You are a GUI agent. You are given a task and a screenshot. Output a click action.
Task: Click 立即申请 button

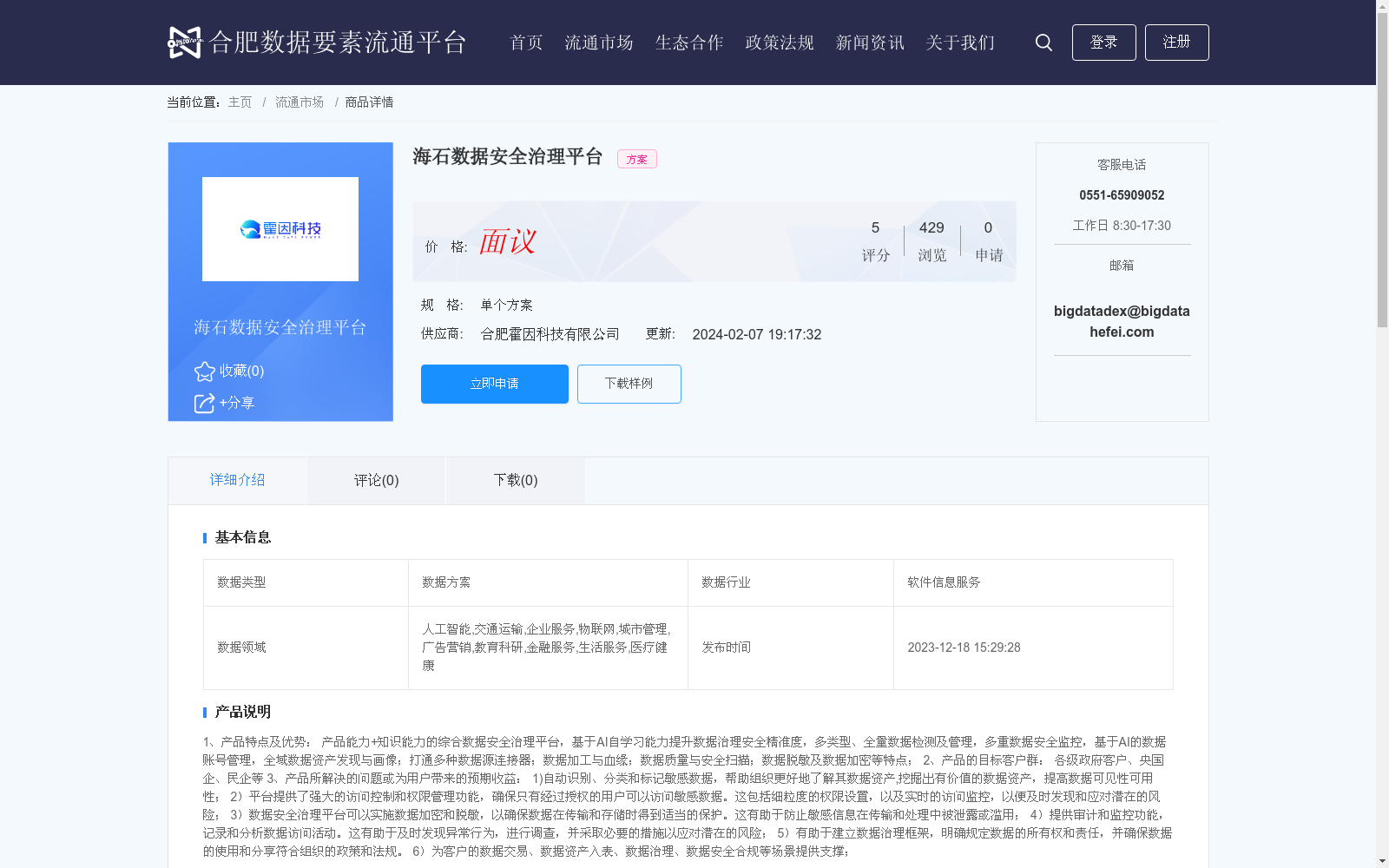495,384
